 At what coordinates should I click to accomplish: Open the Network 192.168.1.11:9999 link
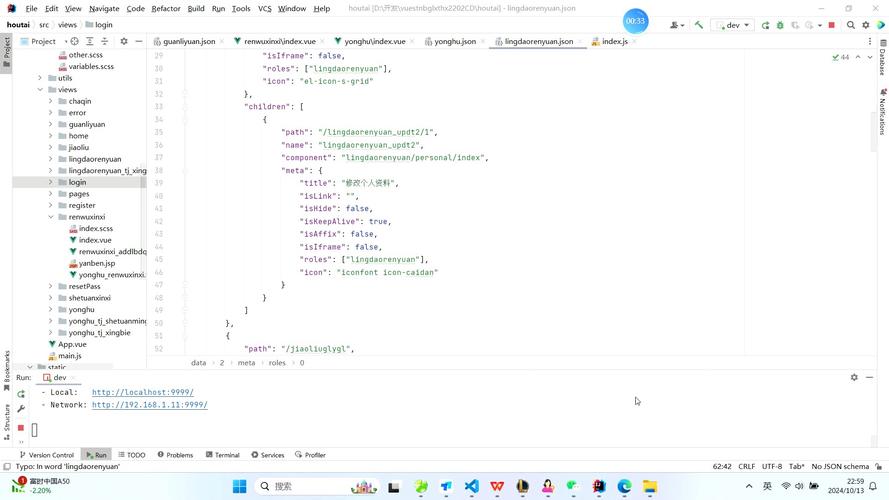pyautogui.click(x=150, y=405)
